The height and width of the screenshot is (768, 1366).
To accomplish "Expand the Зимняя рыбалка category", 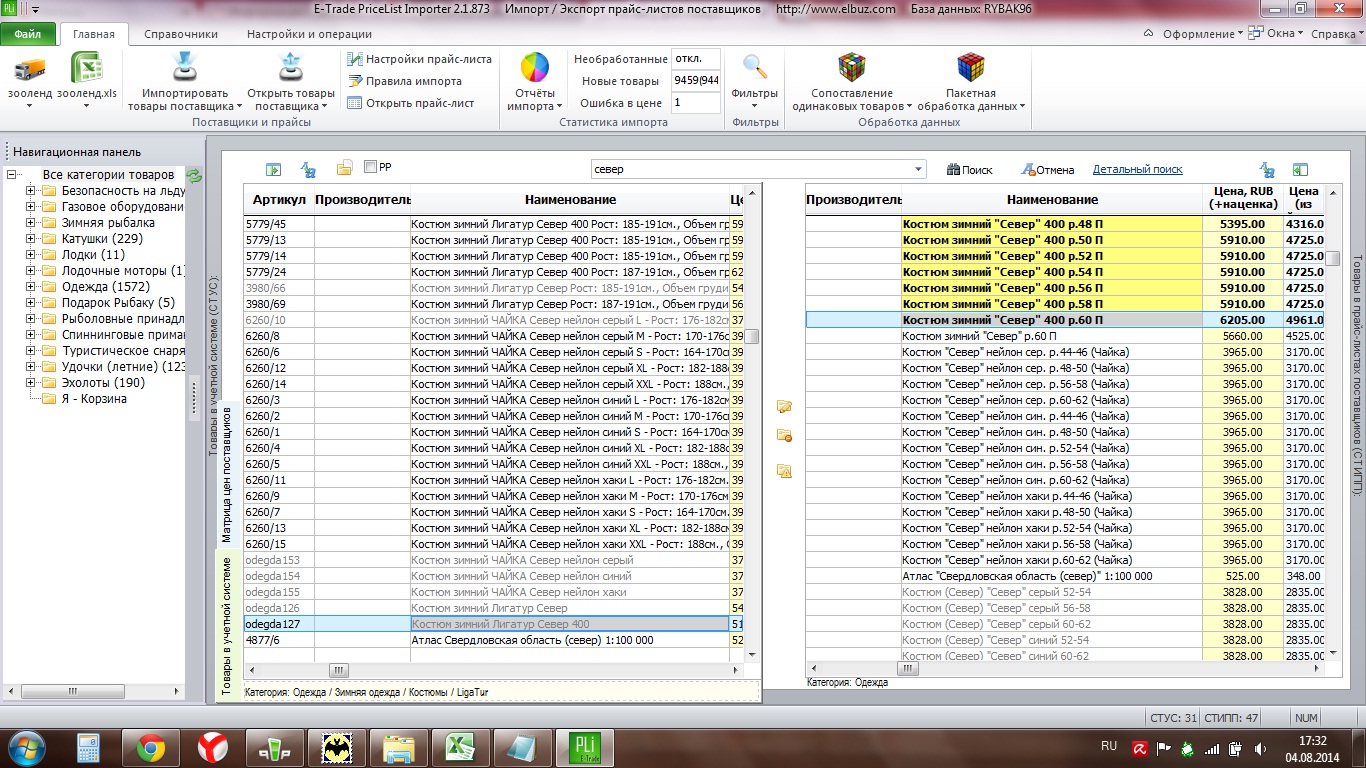I will pos(30,223).
